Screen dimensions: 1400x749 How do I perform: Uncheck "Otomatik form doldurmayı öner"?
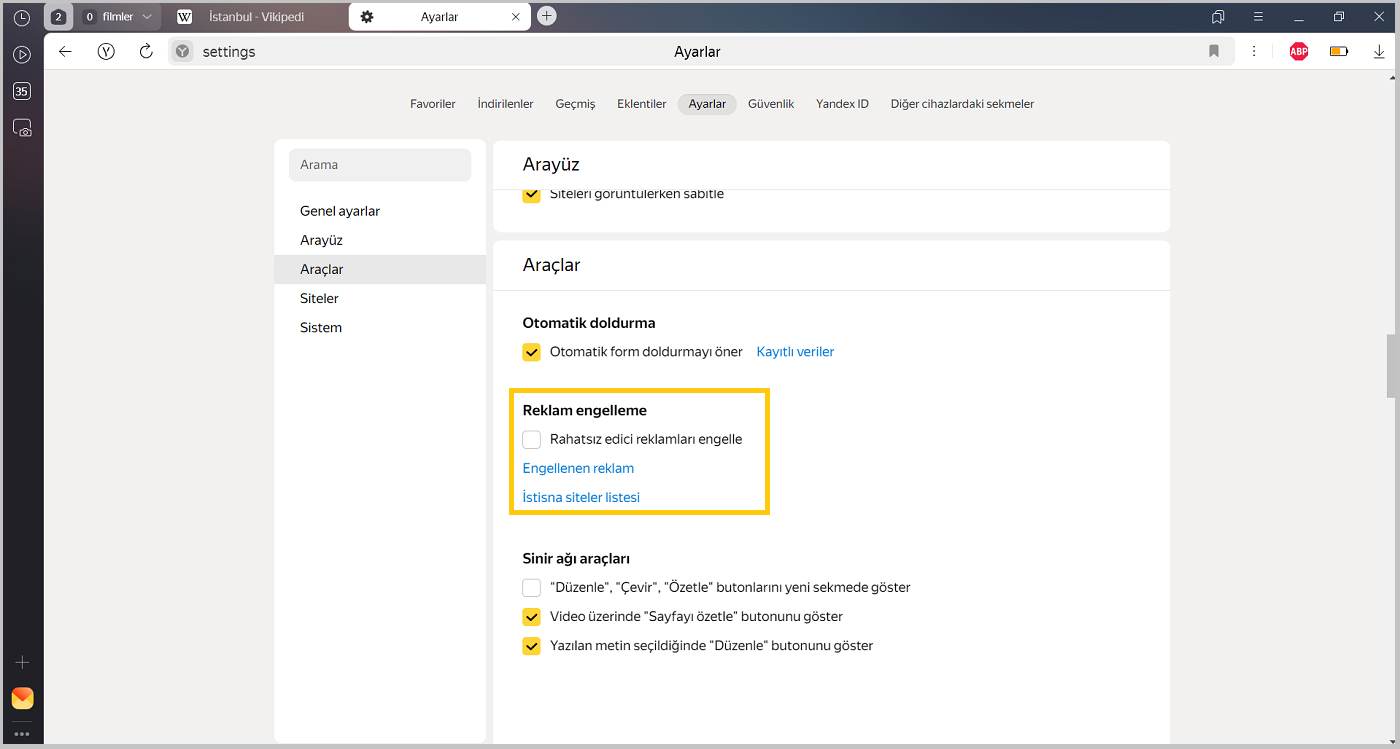[532, 352]
